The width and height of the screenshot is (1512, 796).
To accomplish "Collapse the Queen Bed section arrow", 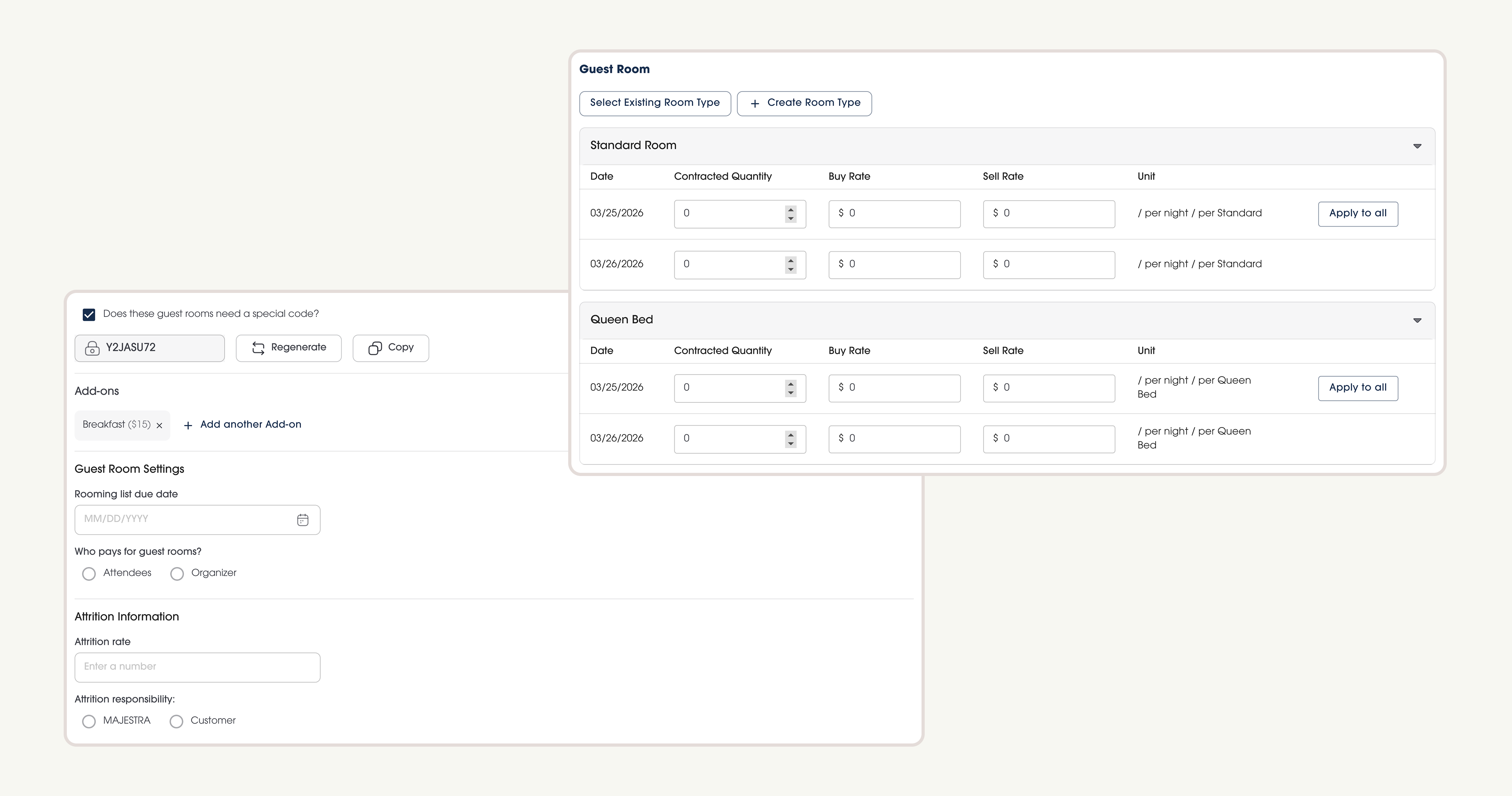I will (1417, 320).
